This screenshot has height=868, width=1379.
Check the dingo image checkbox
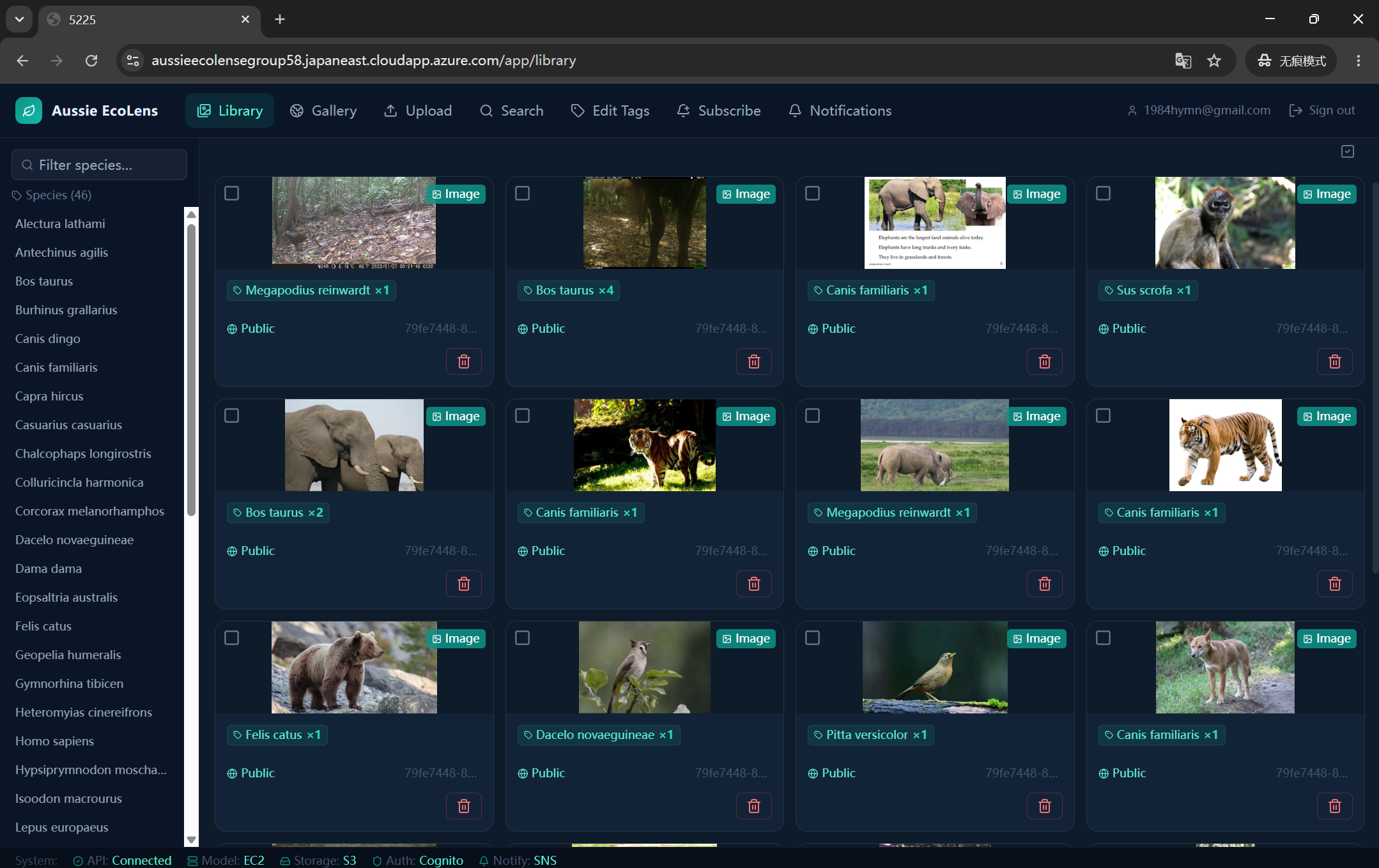(1103, 637)
